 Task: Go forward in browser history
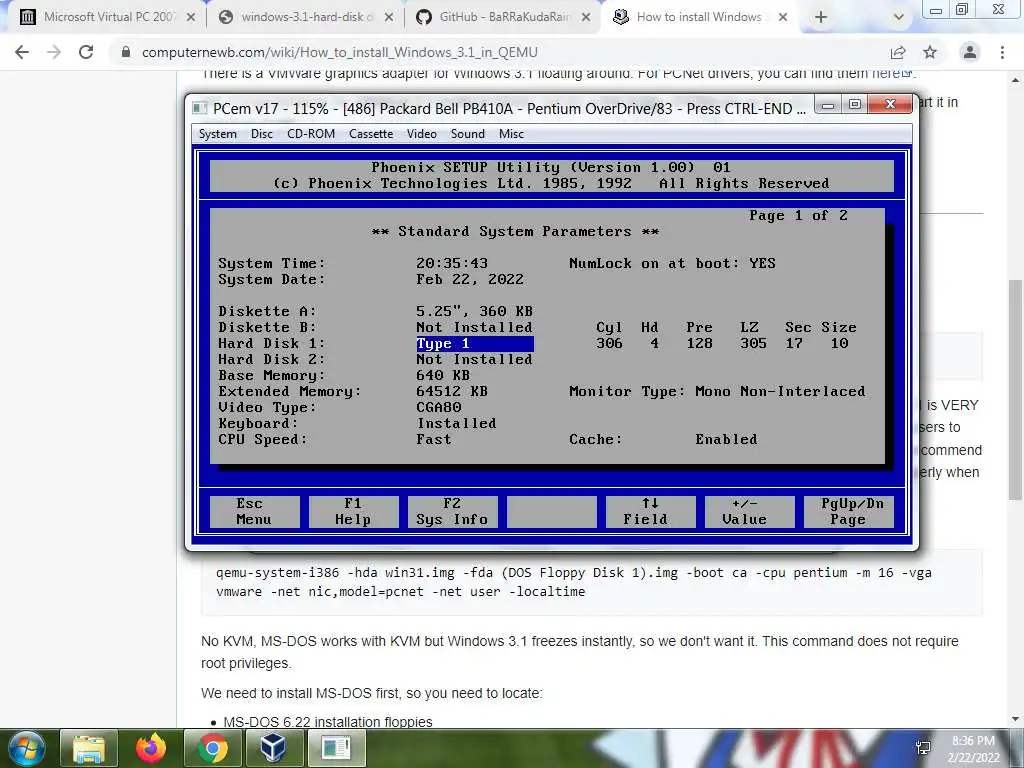(x=54, y=52)
